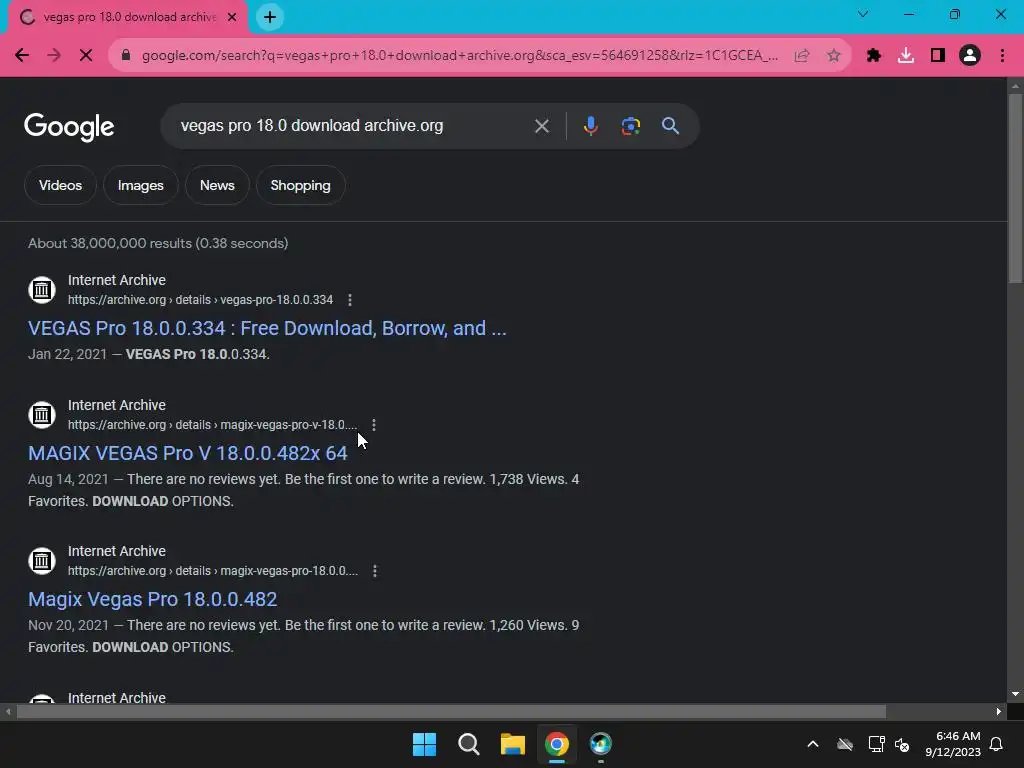Submit search with magnifier icon
The image size is (1024, 768).
tap(670, 126)
